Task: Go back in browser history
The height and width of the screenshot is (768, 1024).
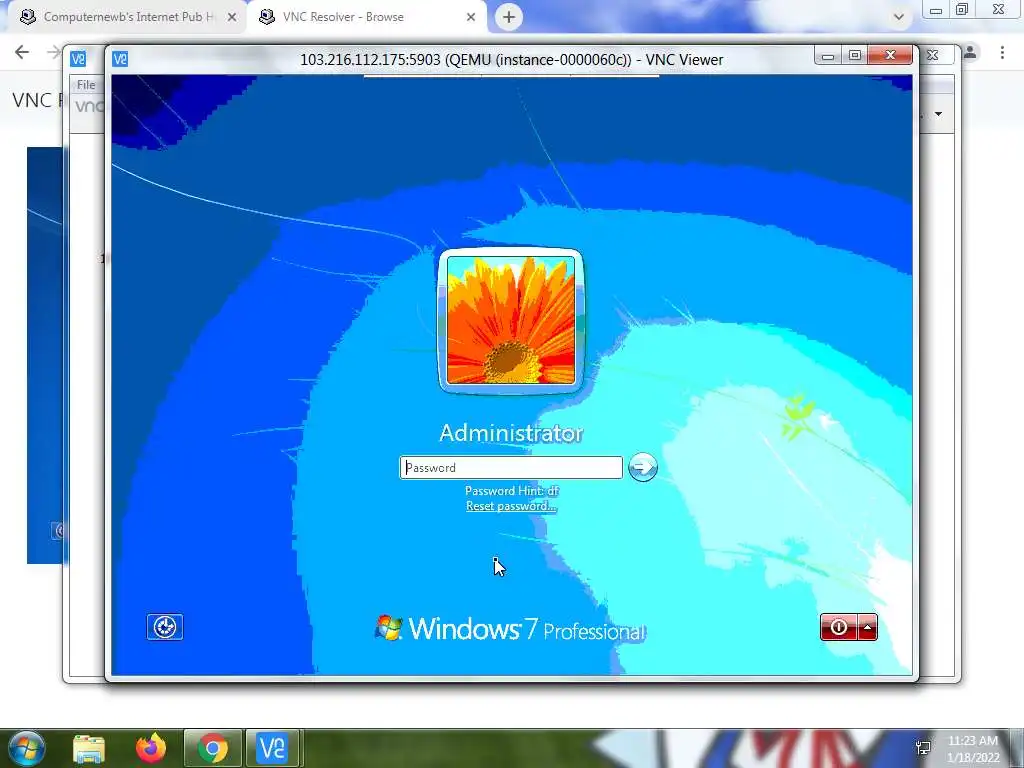Action: (22, 52)
